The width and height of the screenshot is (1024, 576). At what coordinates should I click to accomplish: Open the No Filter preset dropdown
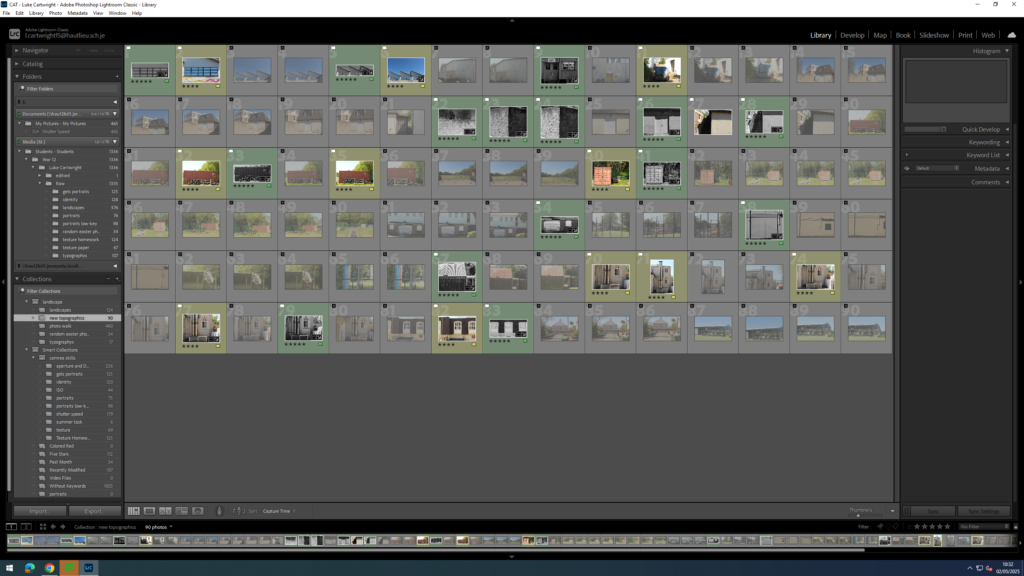click(984, 526)
